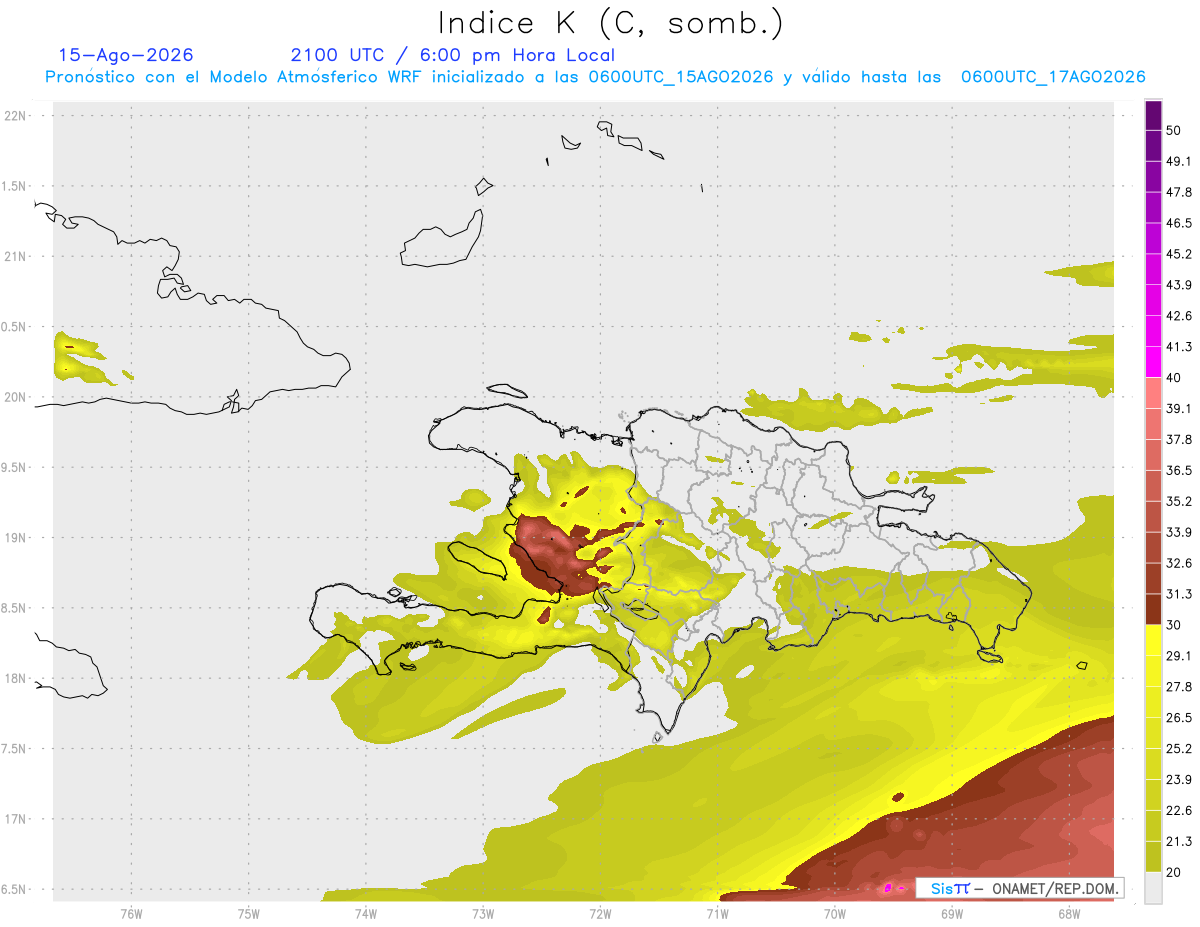1200x927 pixels.
Task: Click the '42.6' color scale value
Action: (x=1179, y=316)
